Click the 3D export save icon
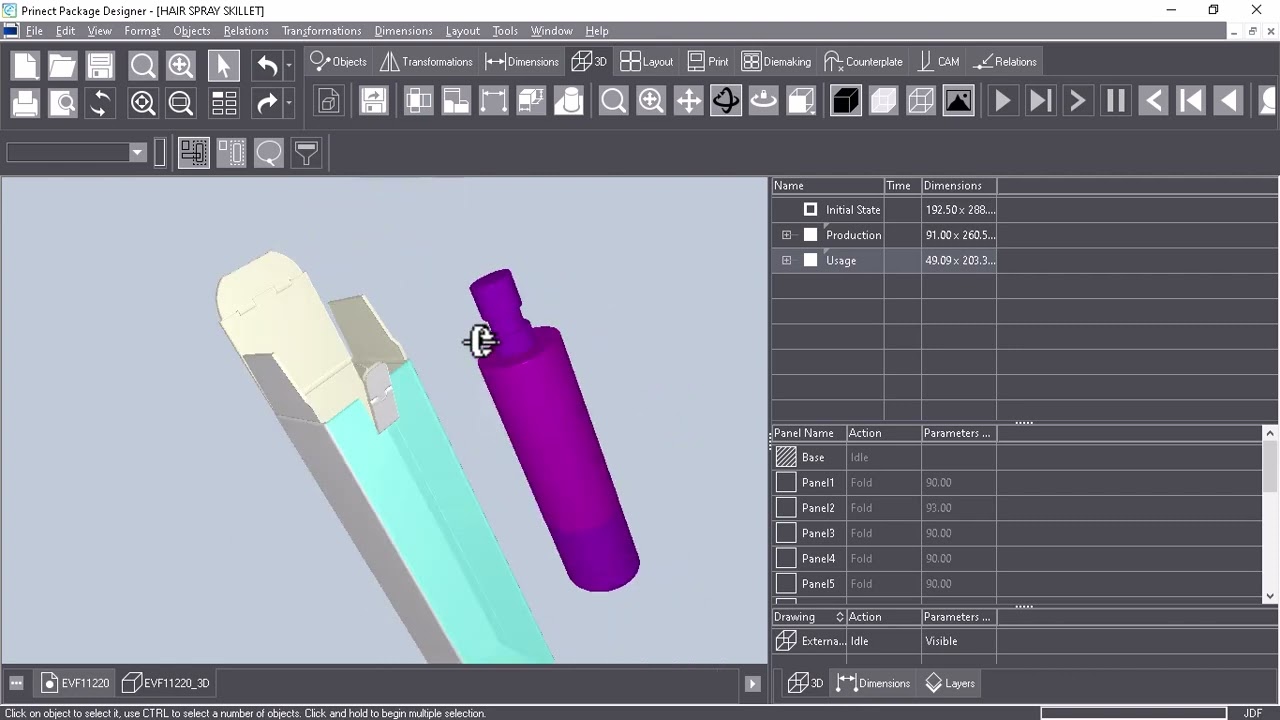Screen dimensions: 1280x720 point(374,101)
